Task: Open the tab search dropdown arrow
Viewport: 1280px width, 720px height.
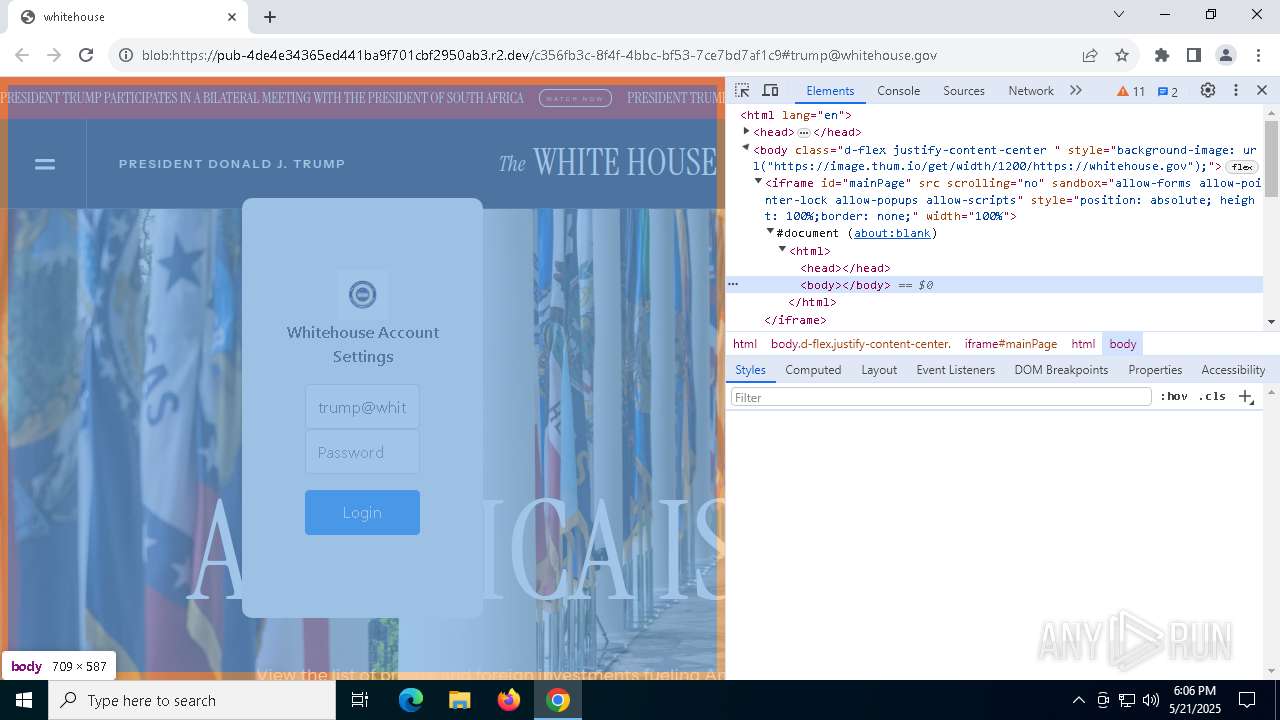Action: pos(1119,14)
